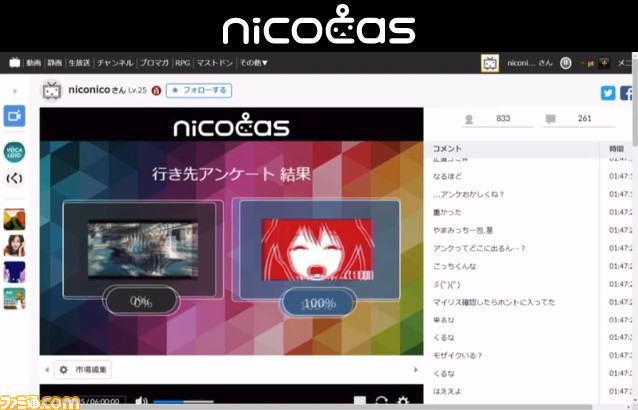The height and width of the screenshot is (410, 638).
Task: Open the niconico TV logo home icon
Action: tap(15, 63)
